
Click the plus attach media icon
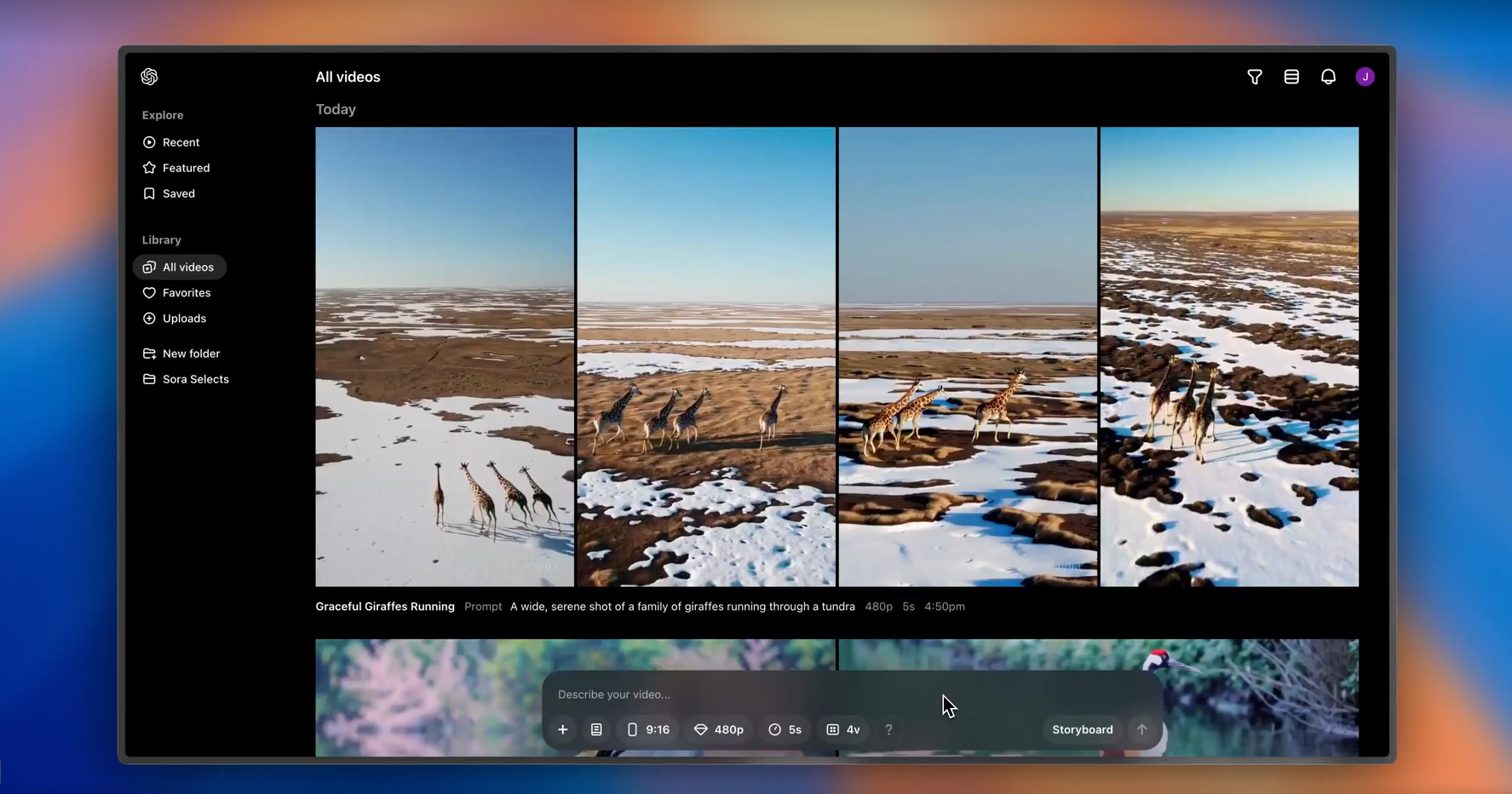563,730
